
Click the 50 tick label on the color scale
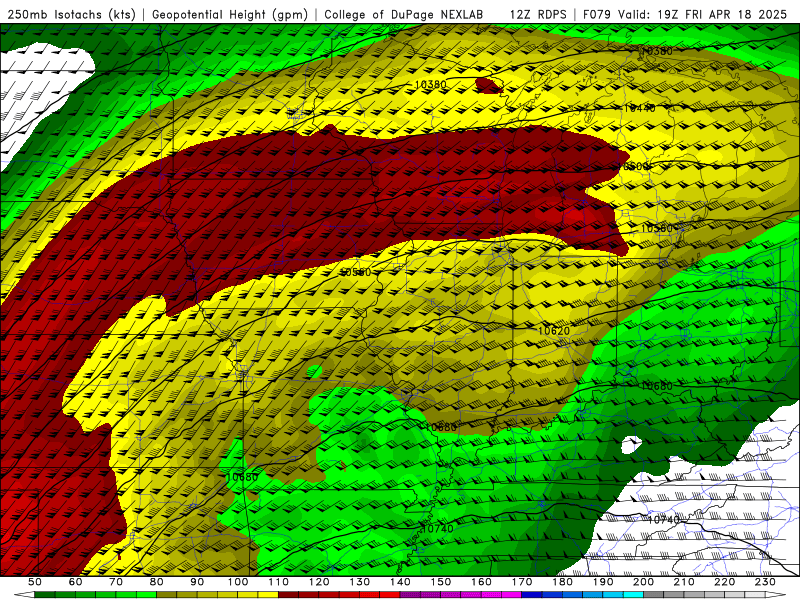pos(35,582)
